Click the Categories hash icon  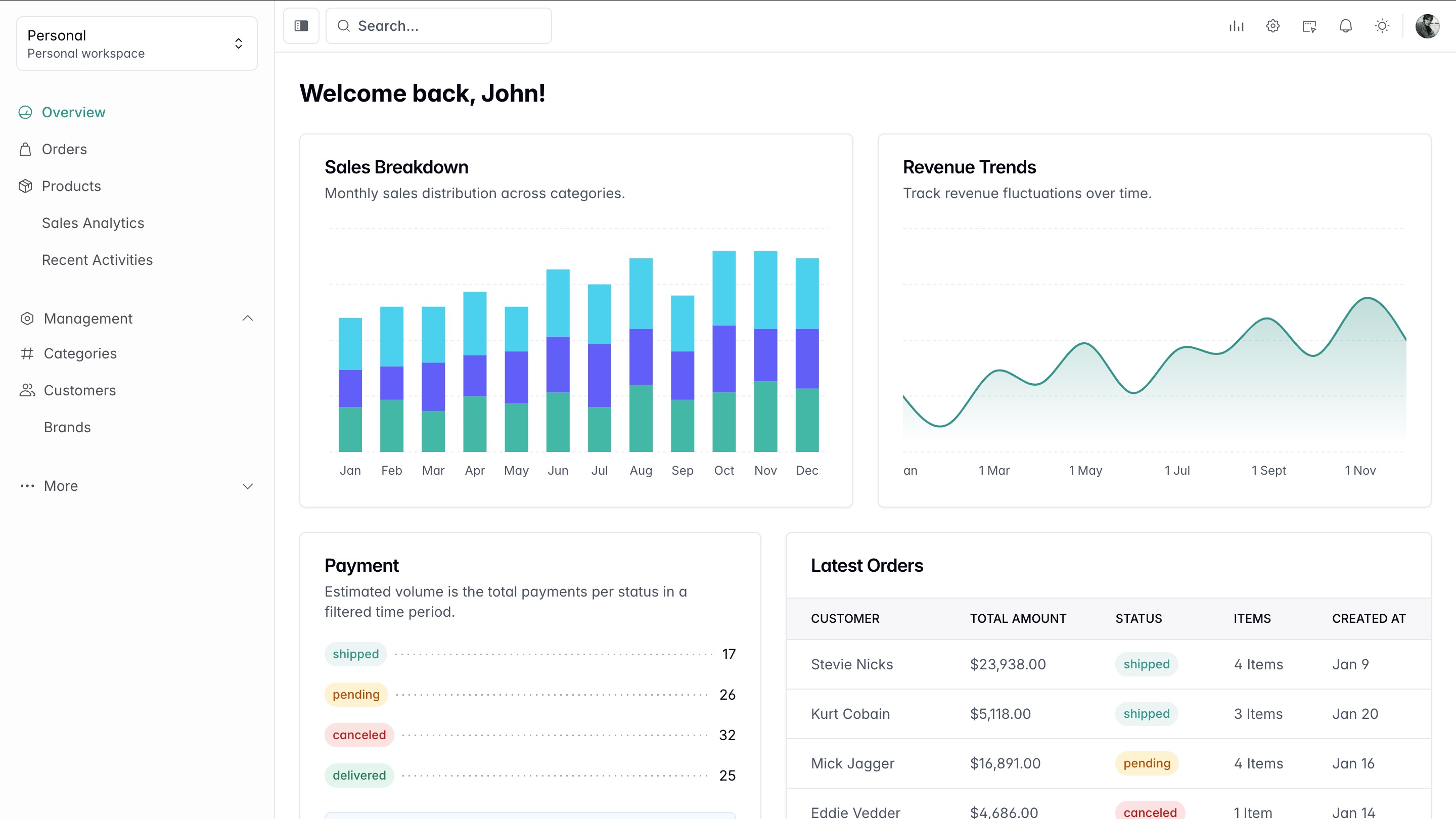(x=27, y=353)
